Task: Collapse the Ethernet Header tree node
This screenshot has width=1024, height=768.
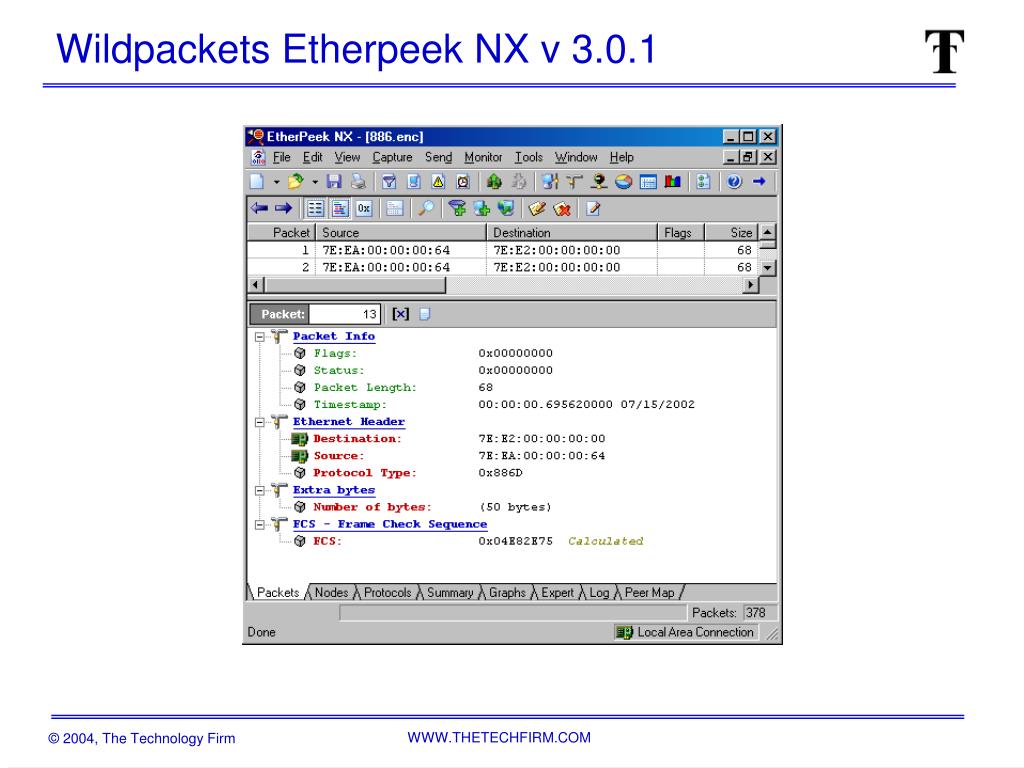Action: click(259, 423)
